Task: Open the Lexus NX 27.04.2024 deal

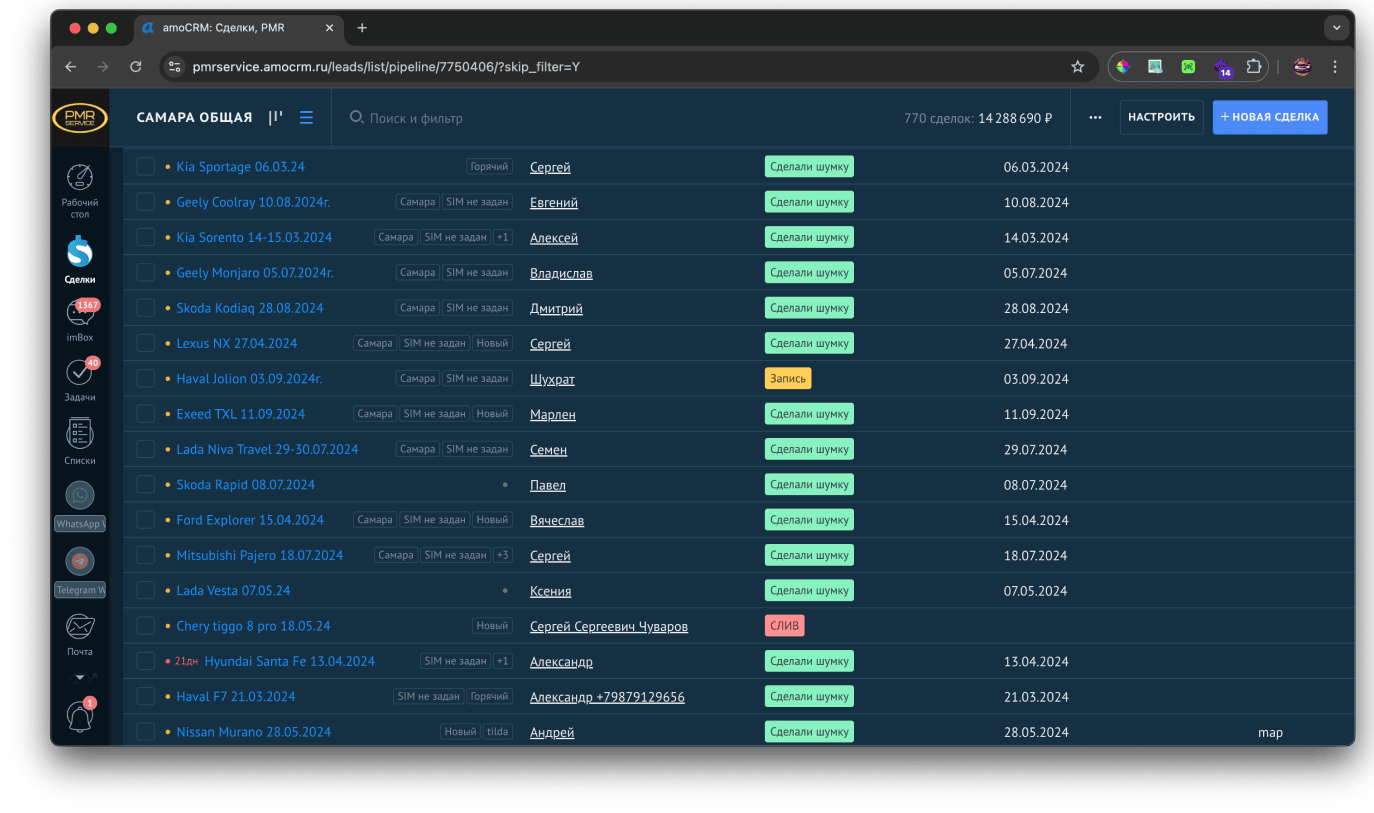Action: tap(237, 343)
